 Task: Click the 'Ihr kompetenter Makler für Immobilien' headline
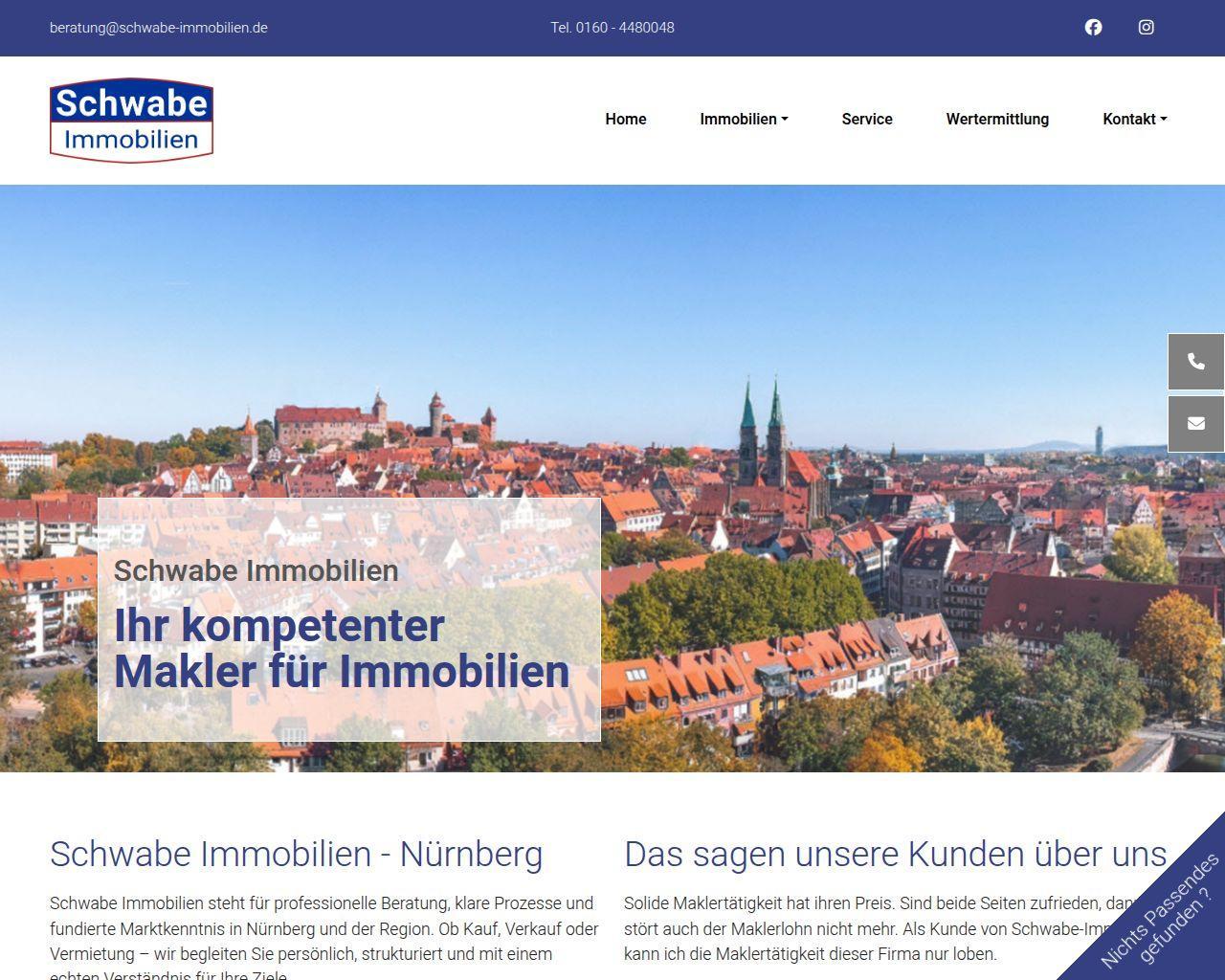tap(342, 648)
